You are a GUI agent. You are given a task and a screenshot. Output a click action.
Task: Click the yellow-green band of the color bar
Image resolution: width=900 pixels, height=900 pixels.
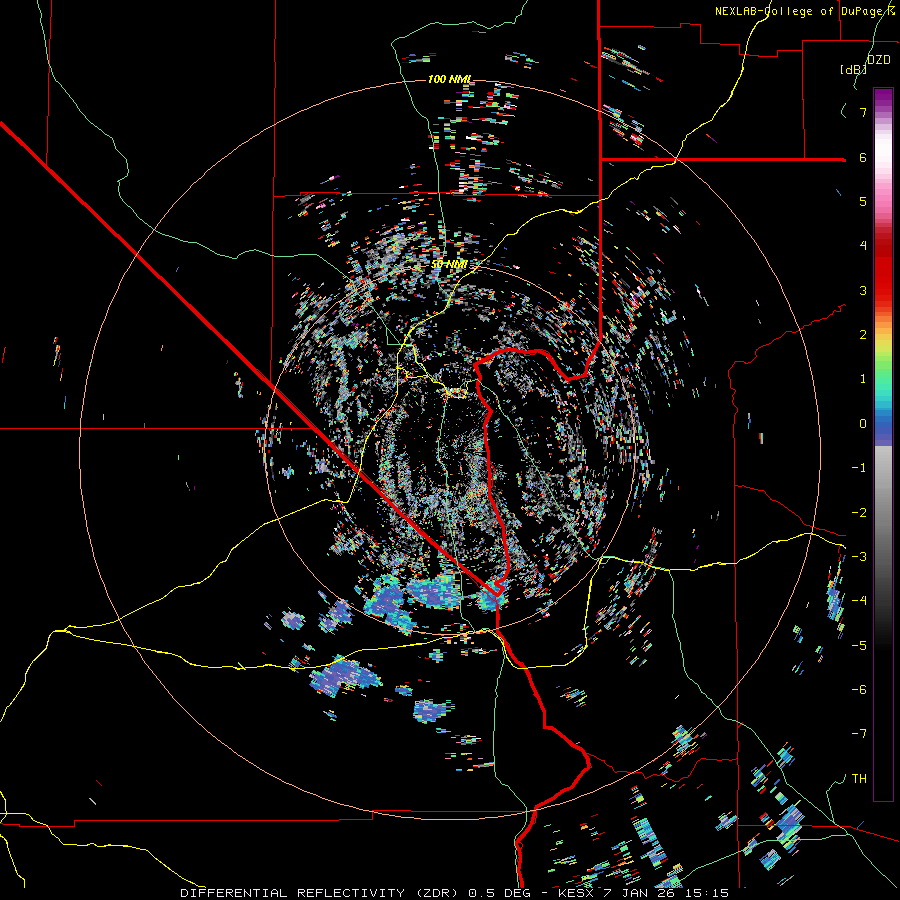pos(883,350)
